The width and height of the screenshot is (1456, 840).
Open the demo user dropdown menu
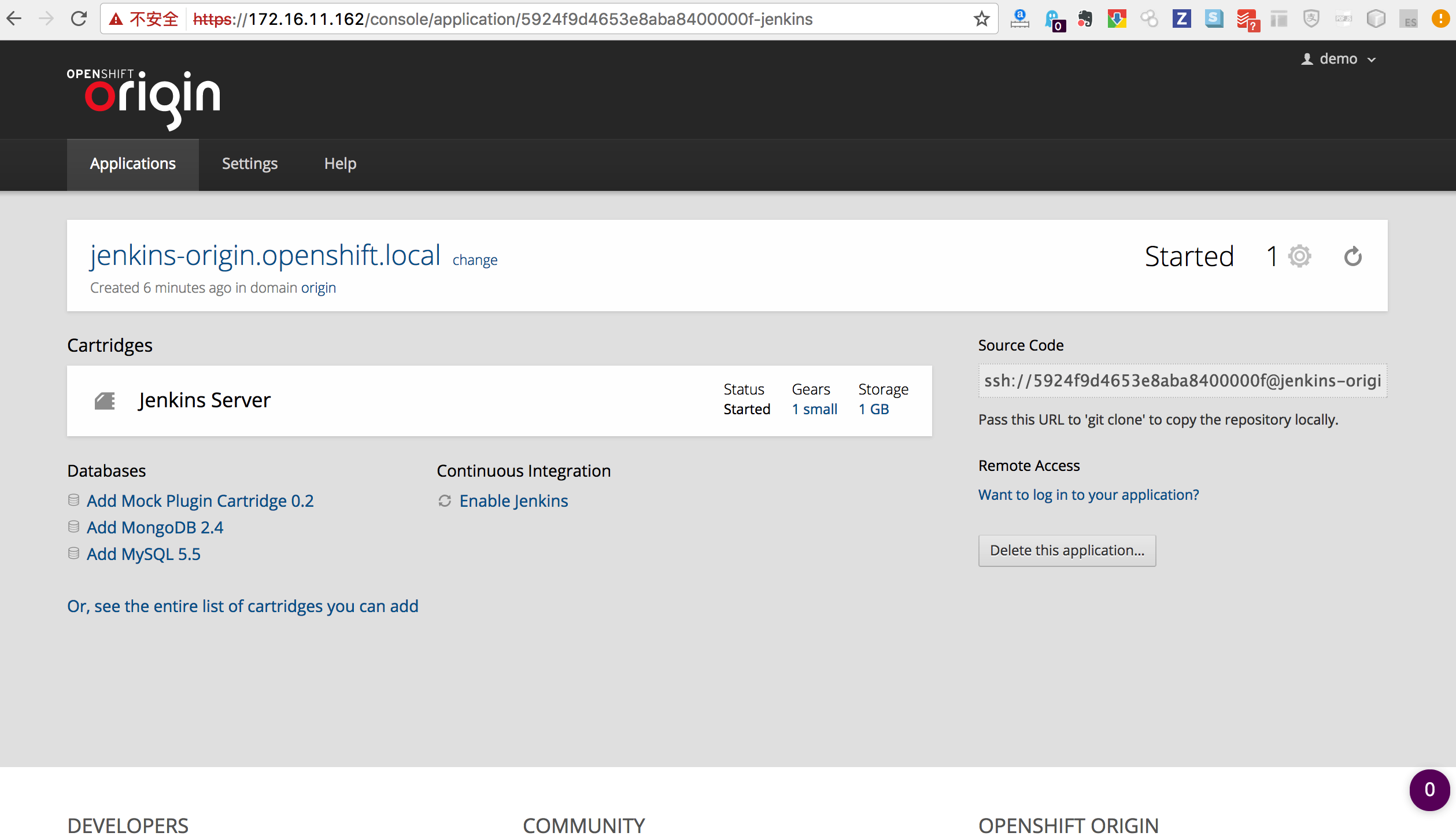pos(1339,59)
